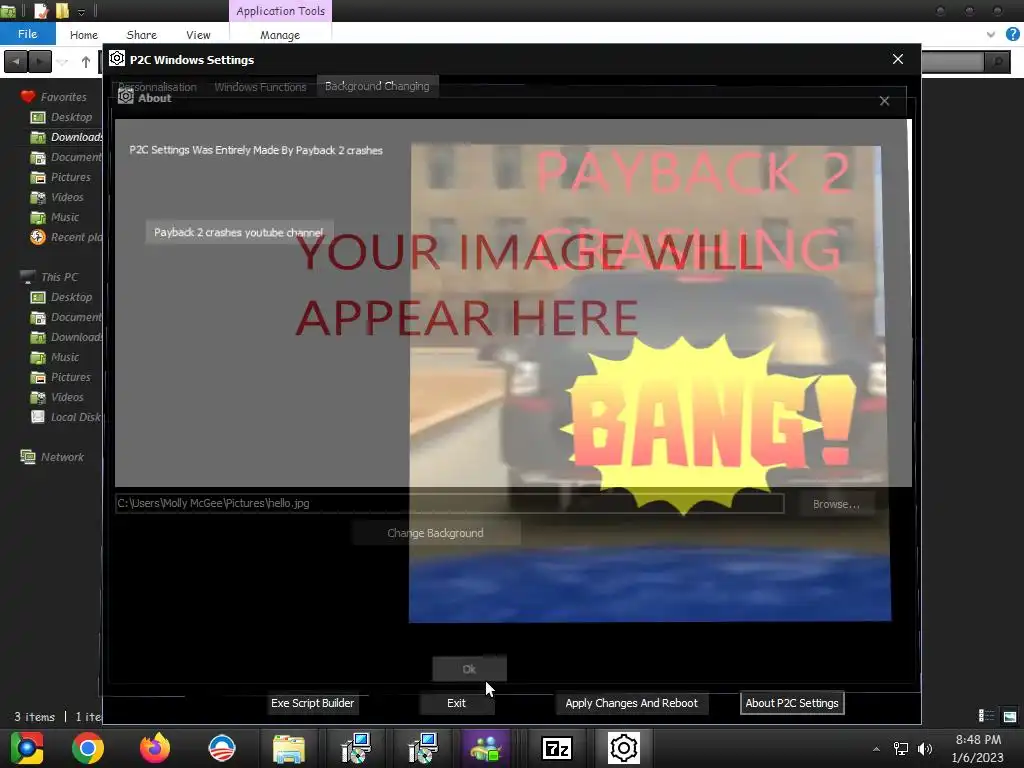1024x768 pixels.
Task: Click the Explorer search magnifier
Action: (998, 62)
